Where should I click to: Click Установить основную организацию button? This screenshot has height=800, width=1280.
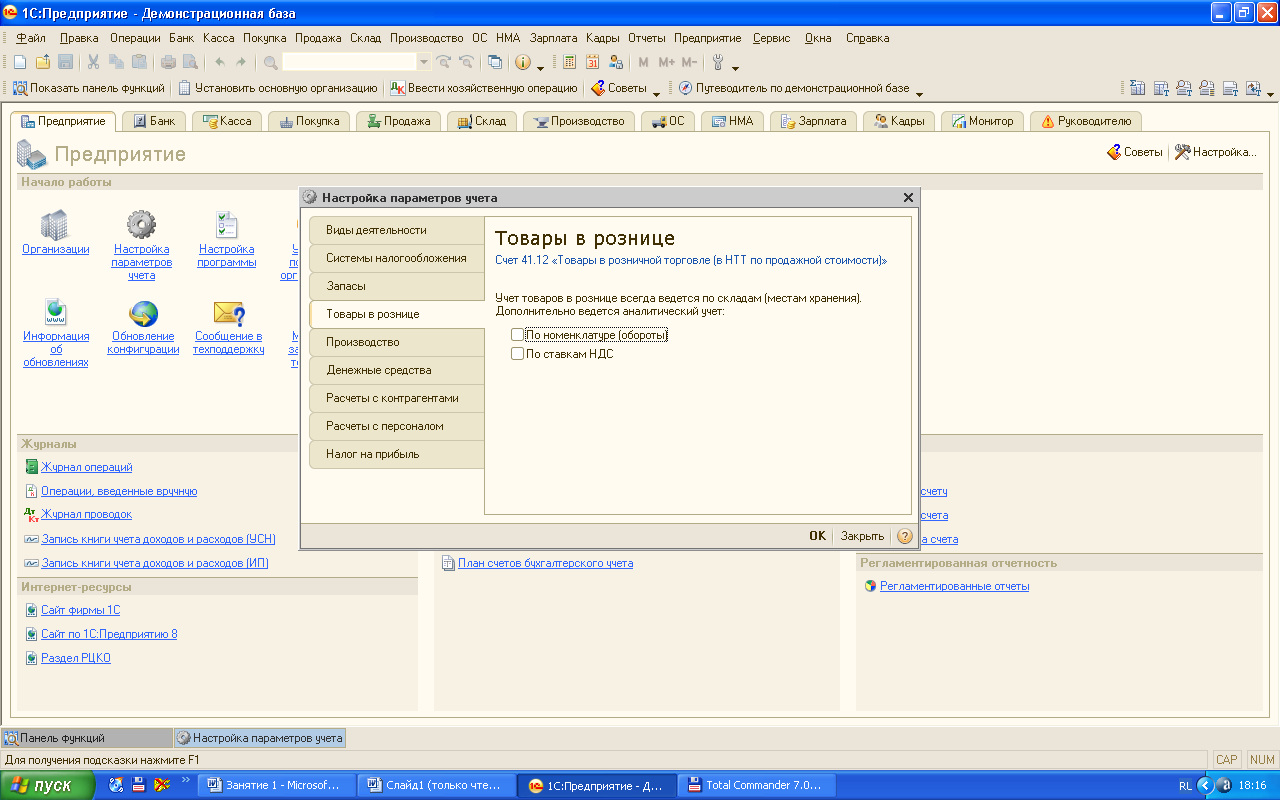pyautogui.click(x=278, y=88)
